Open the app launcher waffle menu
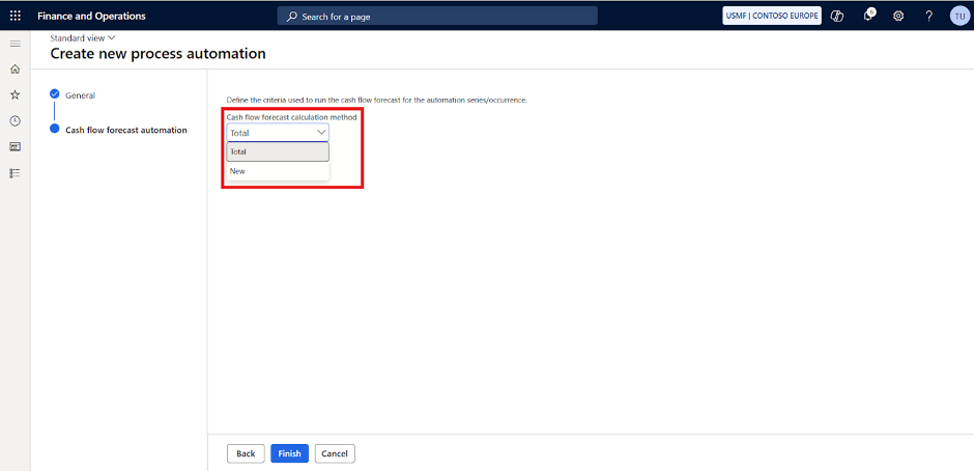 pyautogui.click(x=15, y=16)
